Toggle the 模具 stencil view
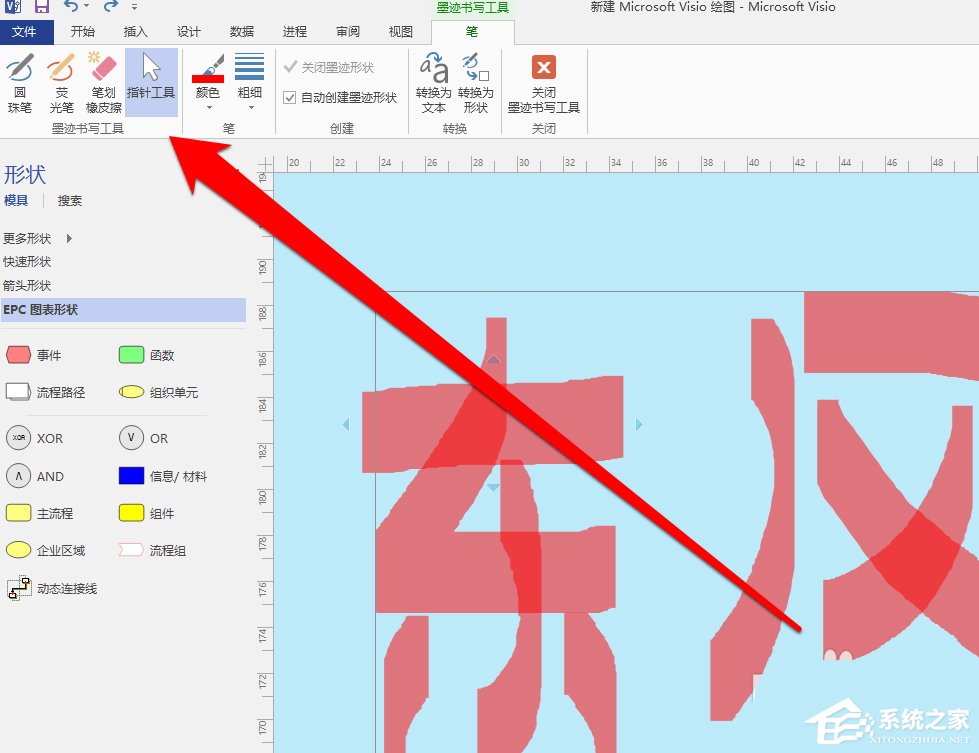This screenshot has height=753, width=979. (x=17, y=200)
